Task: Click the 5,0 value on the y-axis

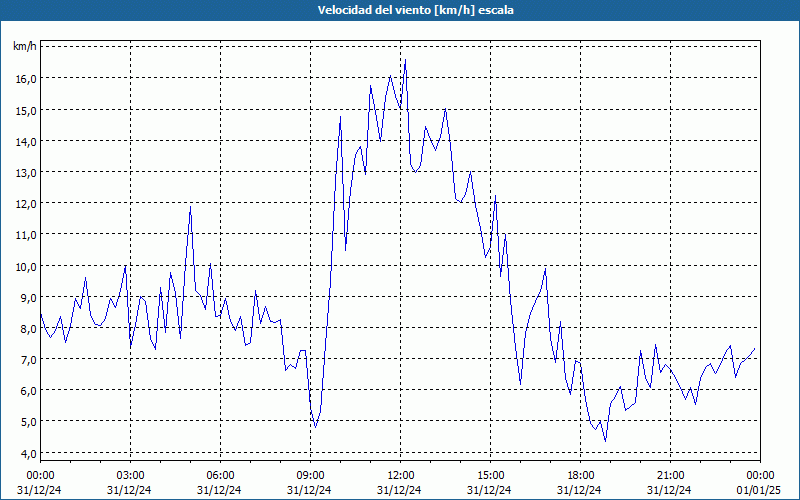Action: [x=28, y=422]
